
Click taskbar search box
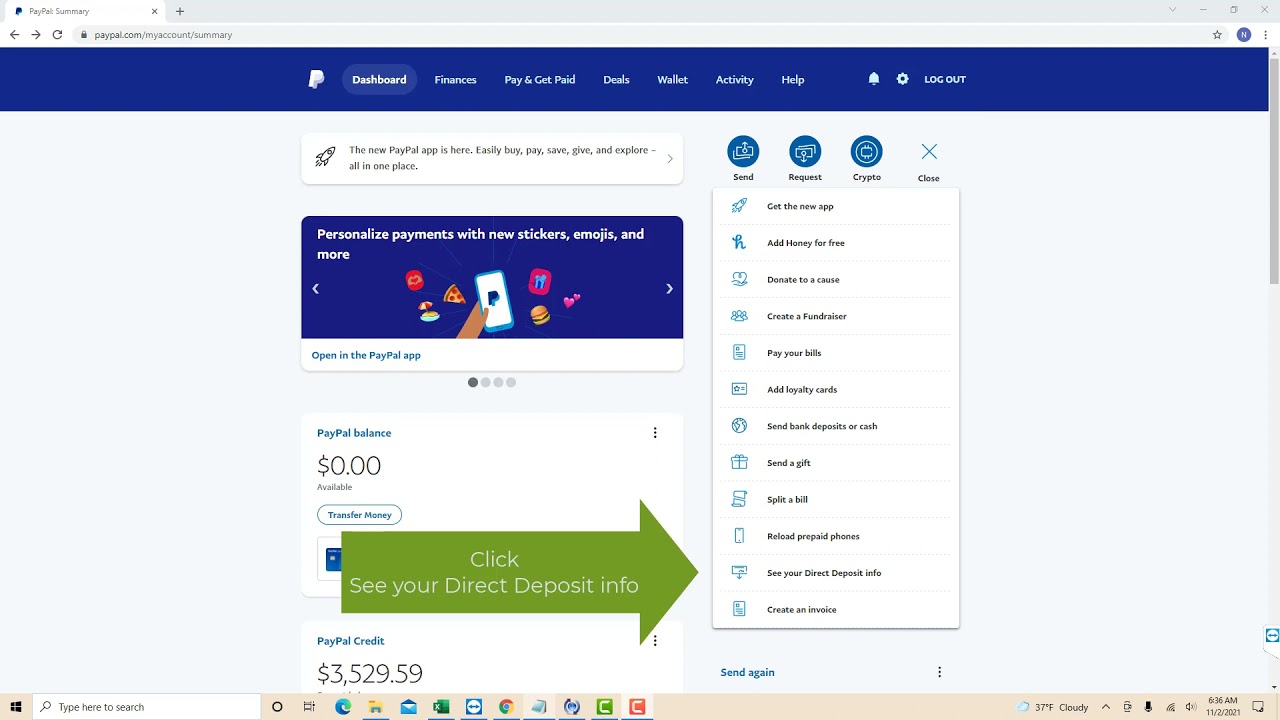(146, 707)
